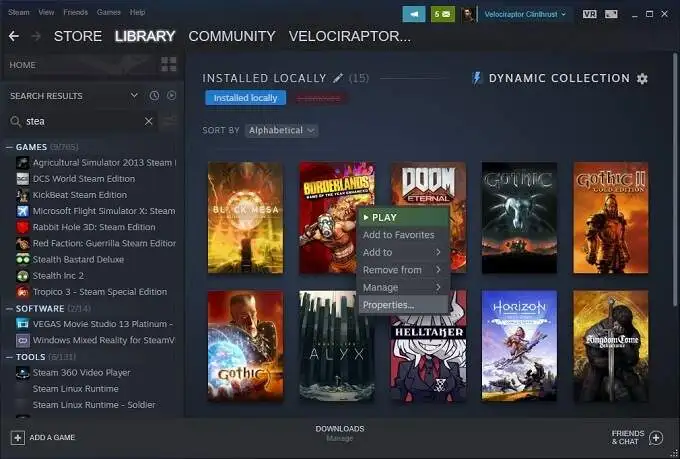Click the ready-to-play filter icon
This screenshot has width=680, height=459.
click(172, 95)
